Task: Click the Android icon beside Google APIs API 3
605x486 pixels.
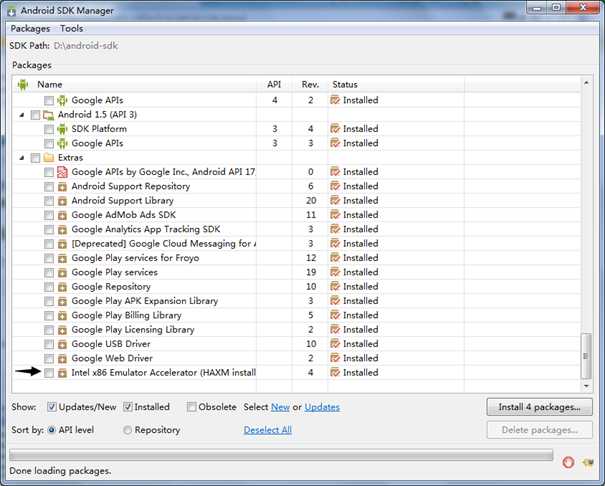Action: coord(62,143)
